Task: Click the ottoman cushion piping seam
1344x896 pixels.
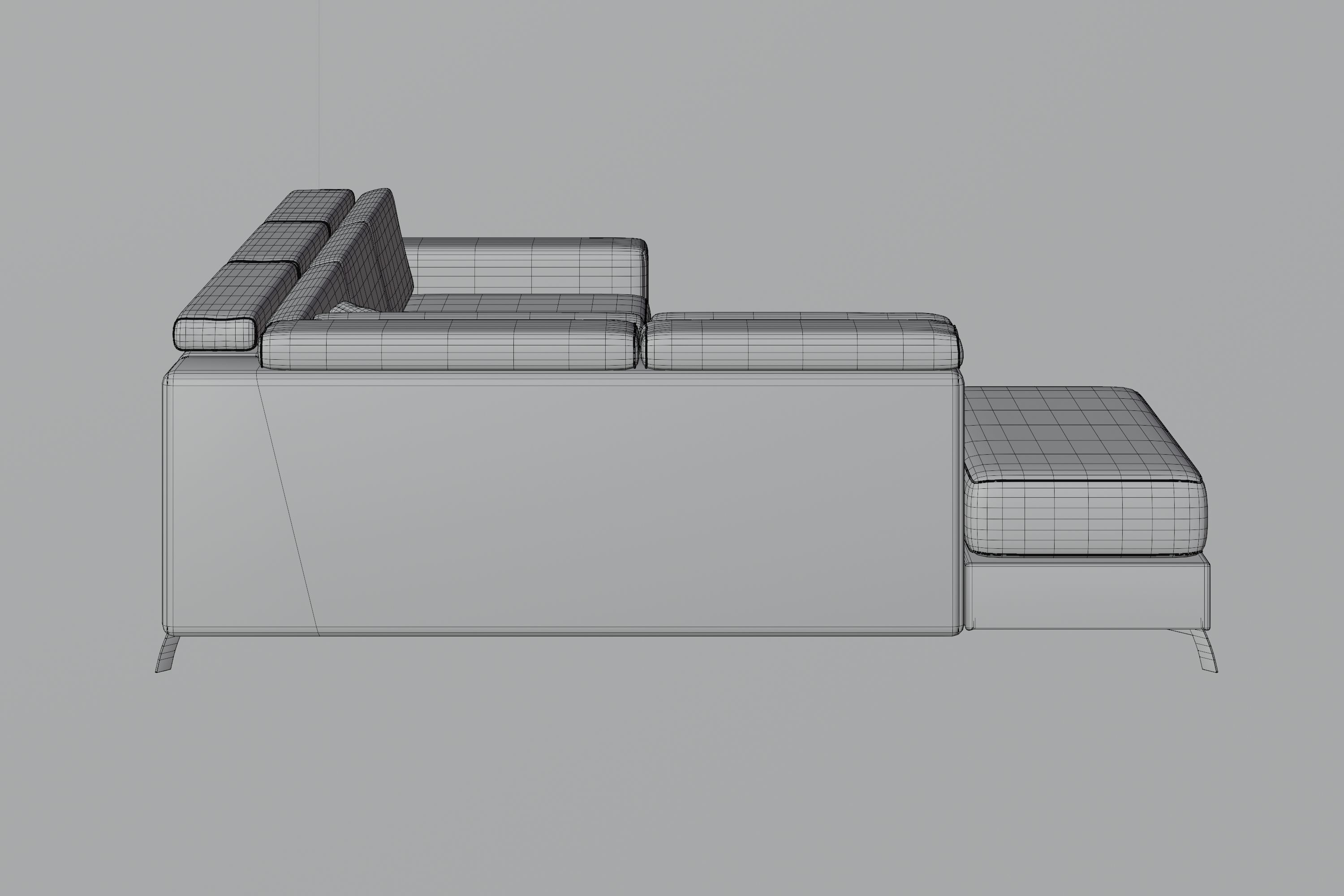Action: [1086, 482]
